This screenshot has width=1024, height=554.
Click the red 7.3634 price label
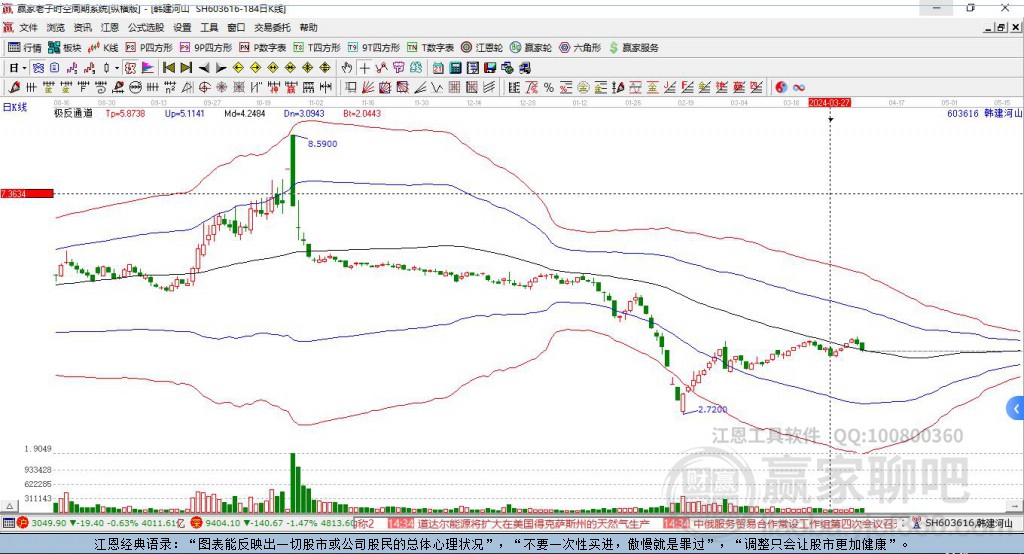pos(27,194)
